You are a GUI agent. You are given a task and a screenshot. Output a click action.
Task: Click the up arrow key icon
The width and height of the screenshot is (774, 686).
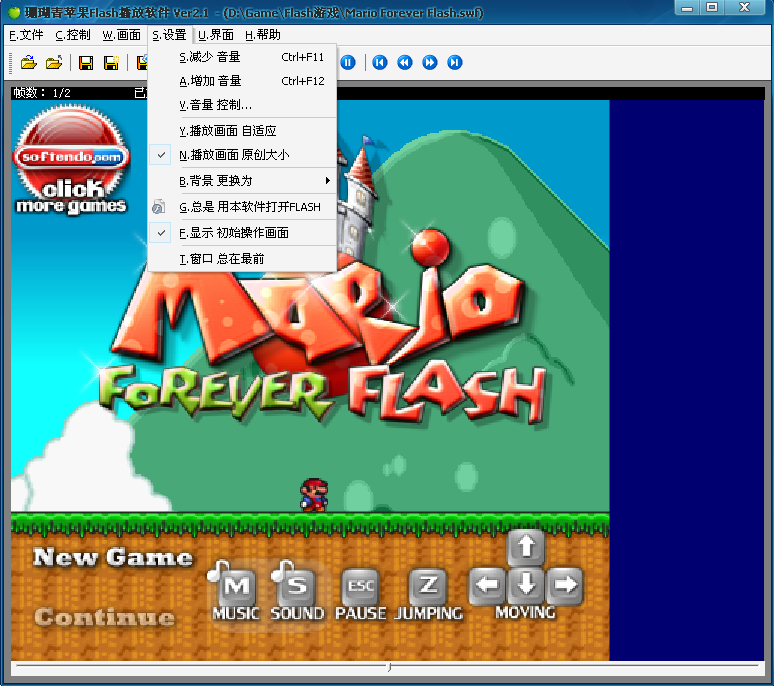526,547
